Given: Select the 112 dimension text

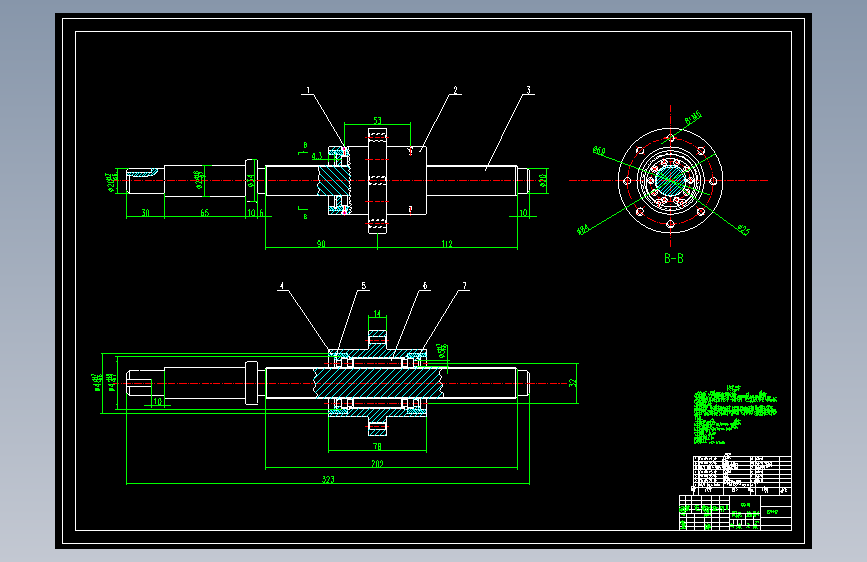Looking at the screenshot, I should pos(447,244).
